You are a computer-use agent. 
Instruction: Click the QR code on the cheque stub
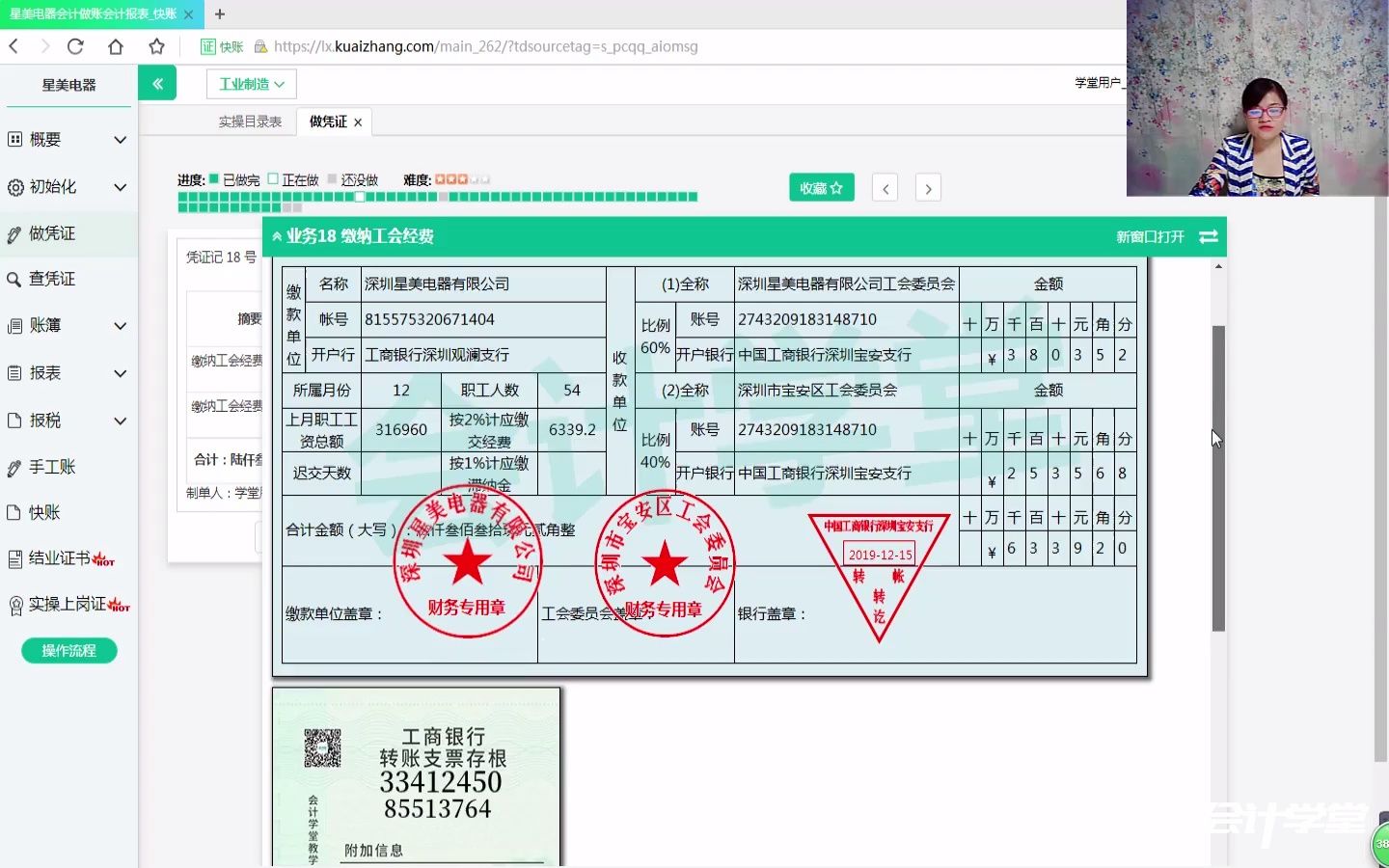coord(322,747)
